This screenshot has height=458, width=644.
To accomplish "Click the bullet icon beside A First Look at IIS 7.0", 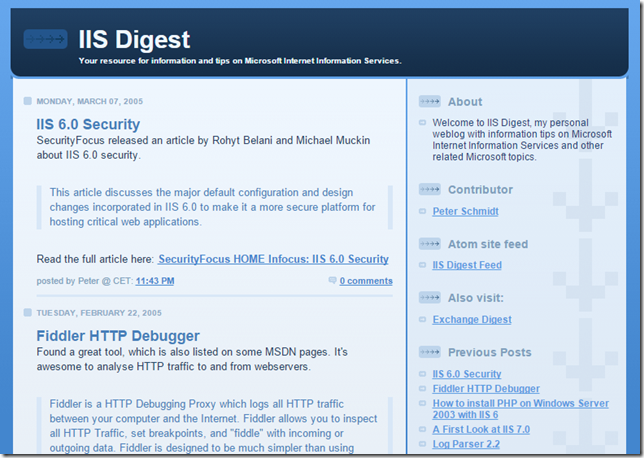I will point(422,429).
